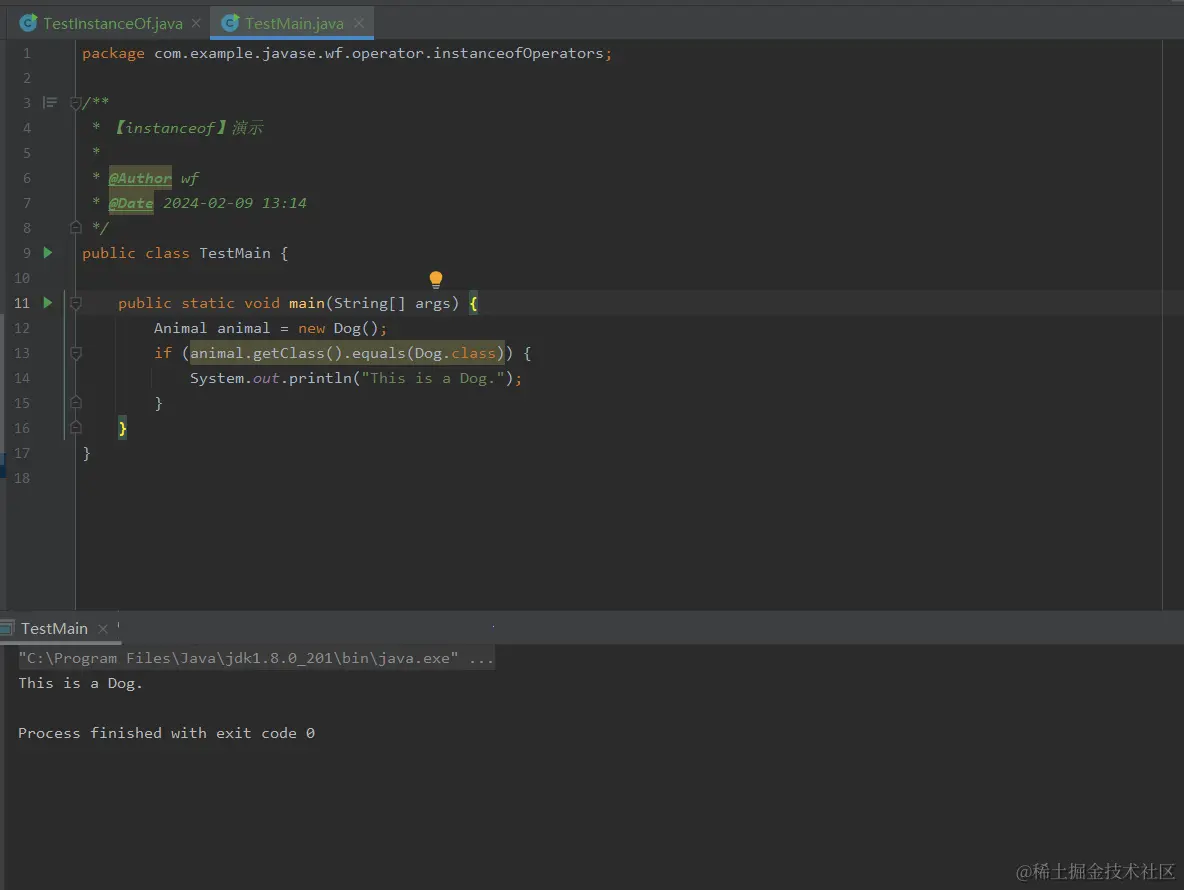Click line number 18 in the gutter

[22, 478]
